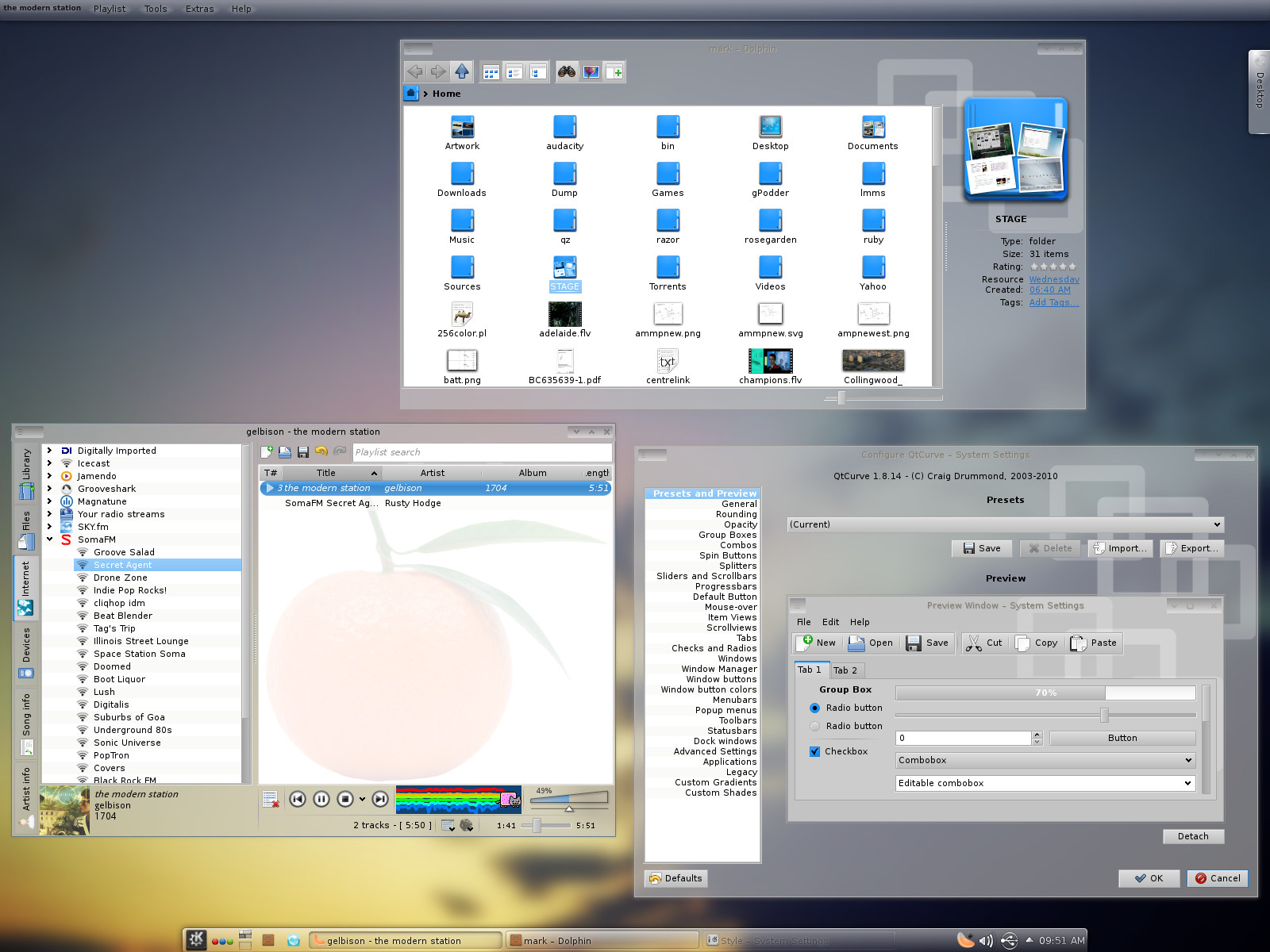Screen dimensions: 1270x952
Task: Switch Dolphin to details view mode
Action: pos(514,72)
